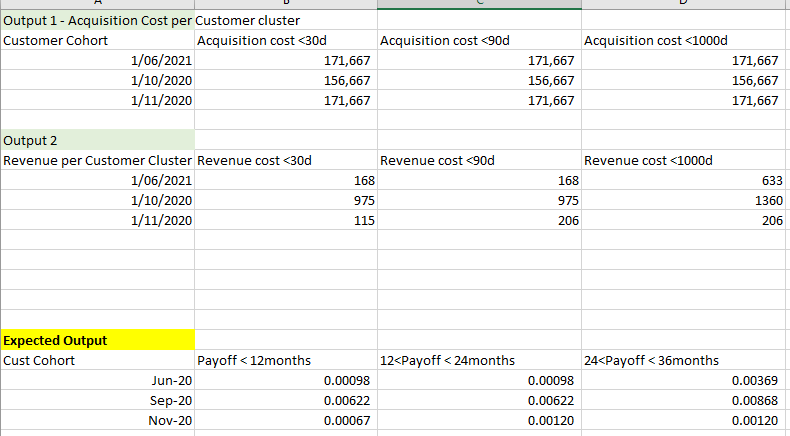
Task: Click 156,667 under Acquisition cost <30d
Action: click(x=286, y=80)
